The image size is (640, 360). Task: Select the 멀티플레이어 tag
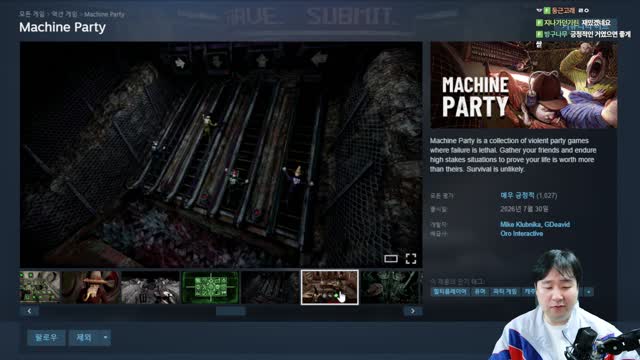click(x=450, y=292)
